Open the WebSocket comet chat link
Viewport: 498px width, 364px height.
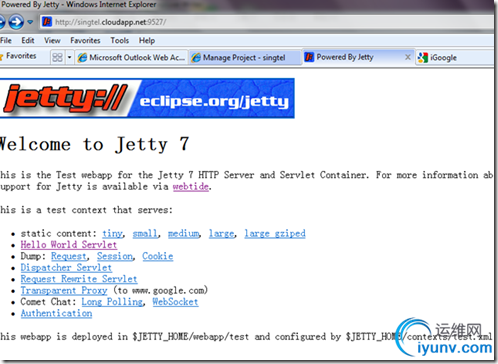click(x=175, y=302)
